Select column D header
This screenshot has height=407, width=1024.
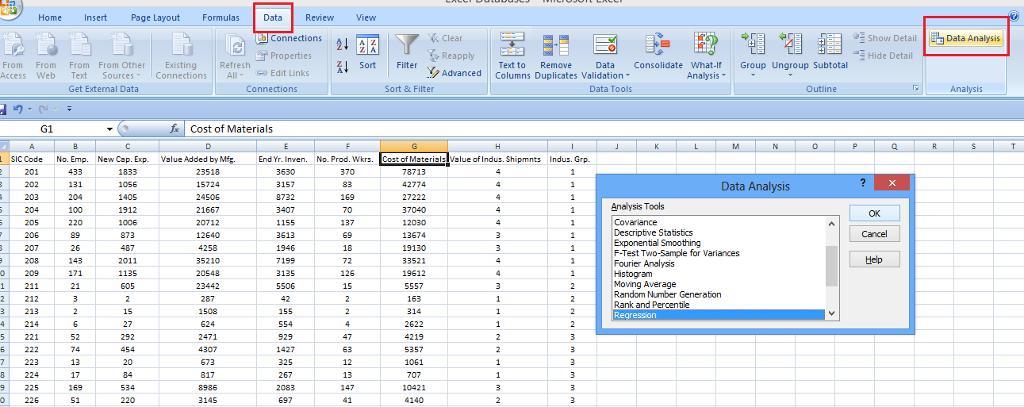(208, 146)
